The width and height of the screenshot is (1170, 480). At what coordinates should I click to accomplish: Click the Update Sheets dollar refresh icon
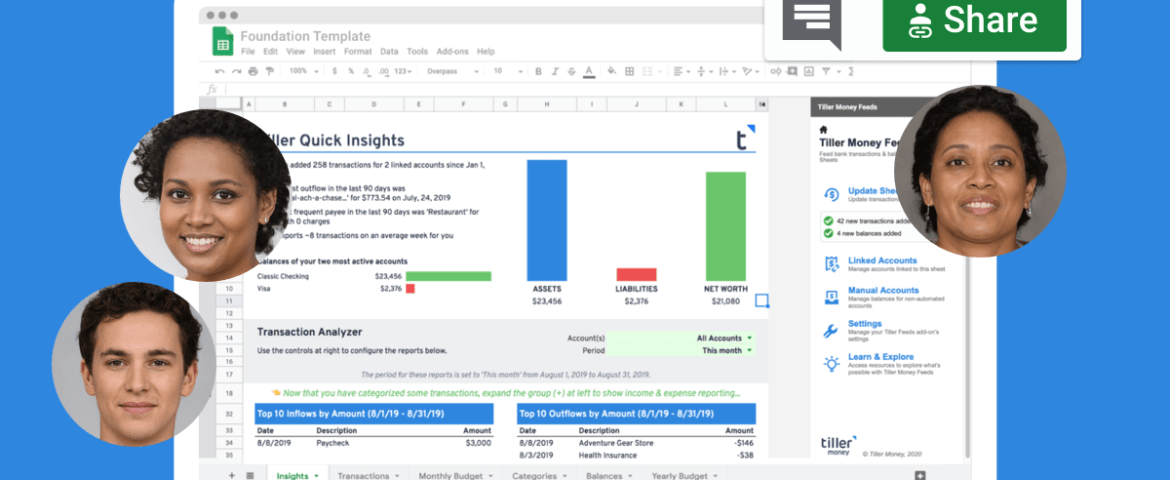pos(831,194)
